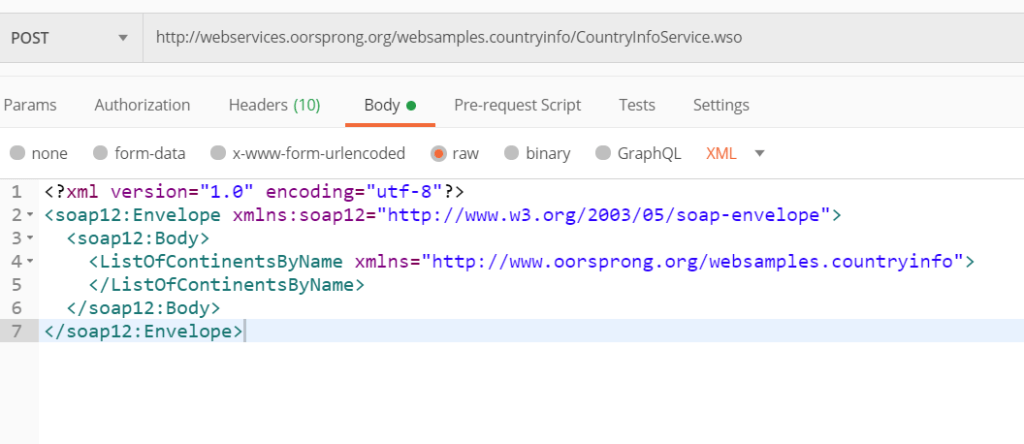
Task: Select the Body tab
Action: (389, 105)
